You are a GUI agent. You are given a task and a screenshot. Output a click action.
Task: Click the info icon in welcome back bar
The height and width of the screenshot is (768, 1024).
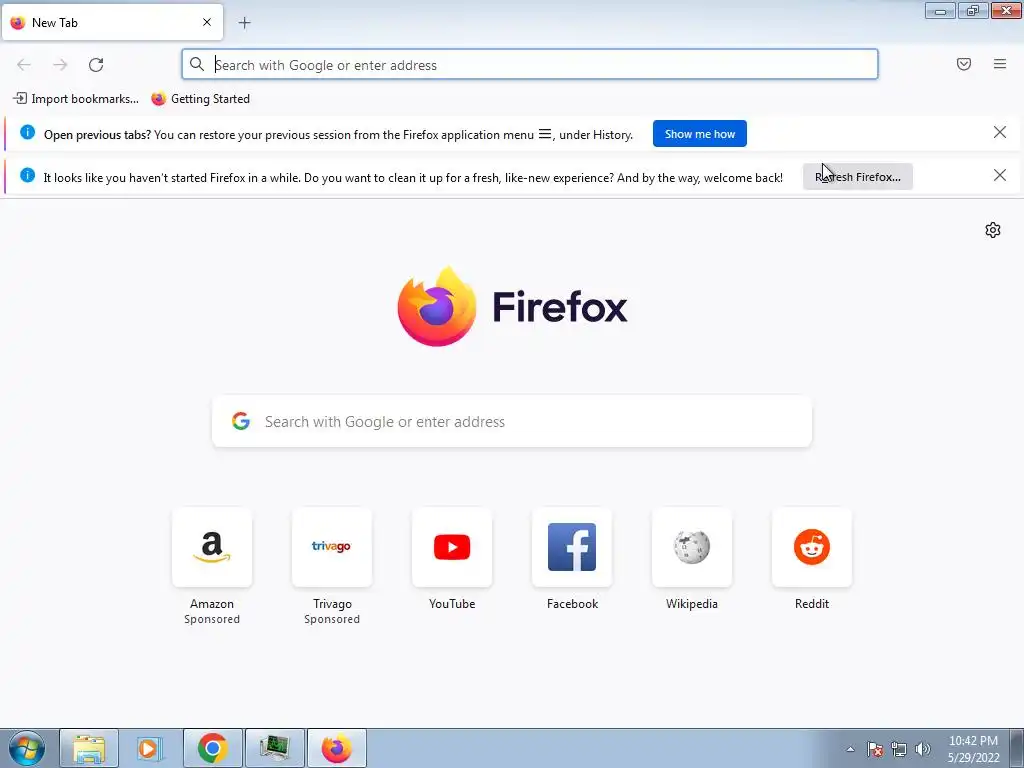(x=27, y=175)
